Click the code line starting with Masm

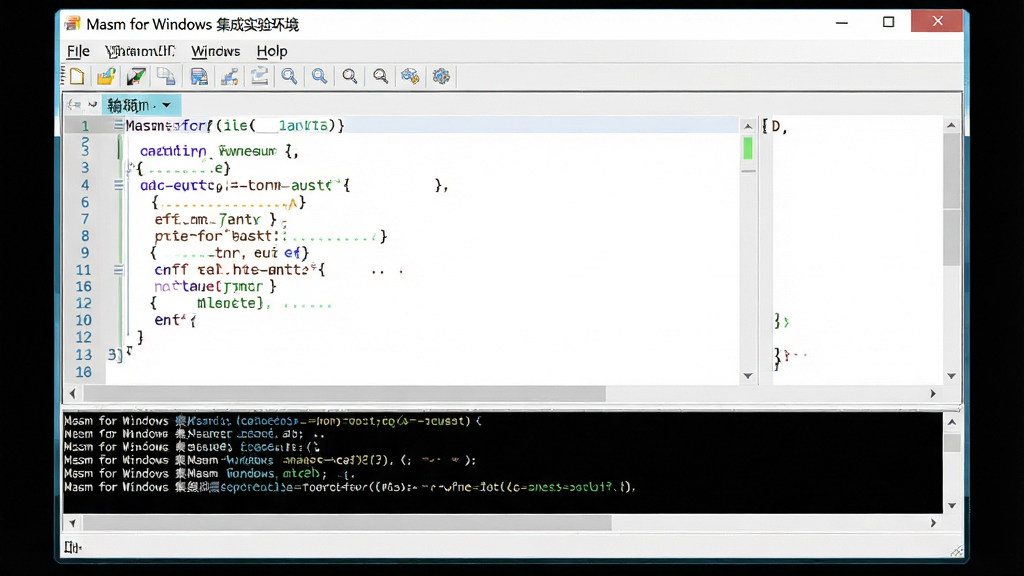(x=235, y=125)
